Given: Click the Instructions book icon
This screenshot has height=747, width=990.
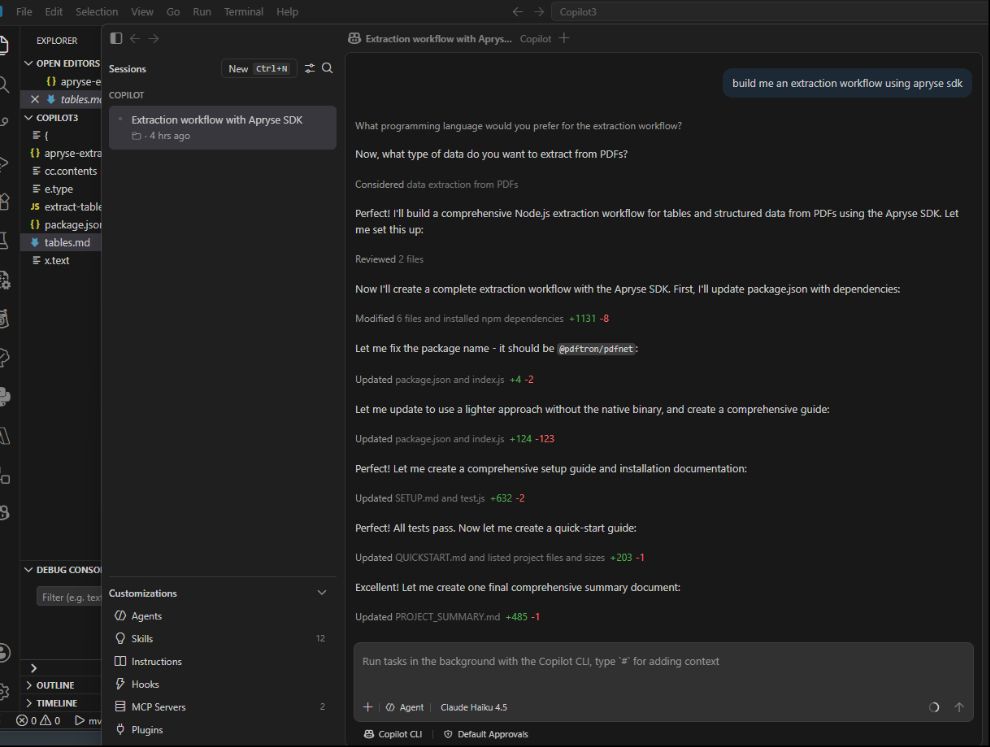Looking at the screenshot, I should tap(120, 661).
